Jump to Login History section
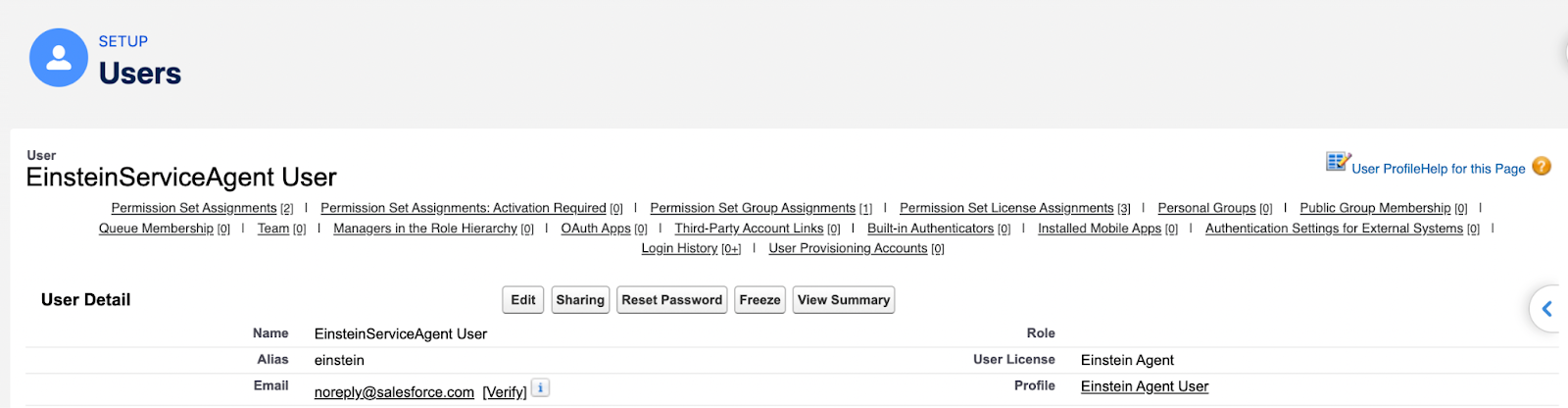Image resolution: width=1568 pixels, height=408 pixels. (x=679, y=248)
